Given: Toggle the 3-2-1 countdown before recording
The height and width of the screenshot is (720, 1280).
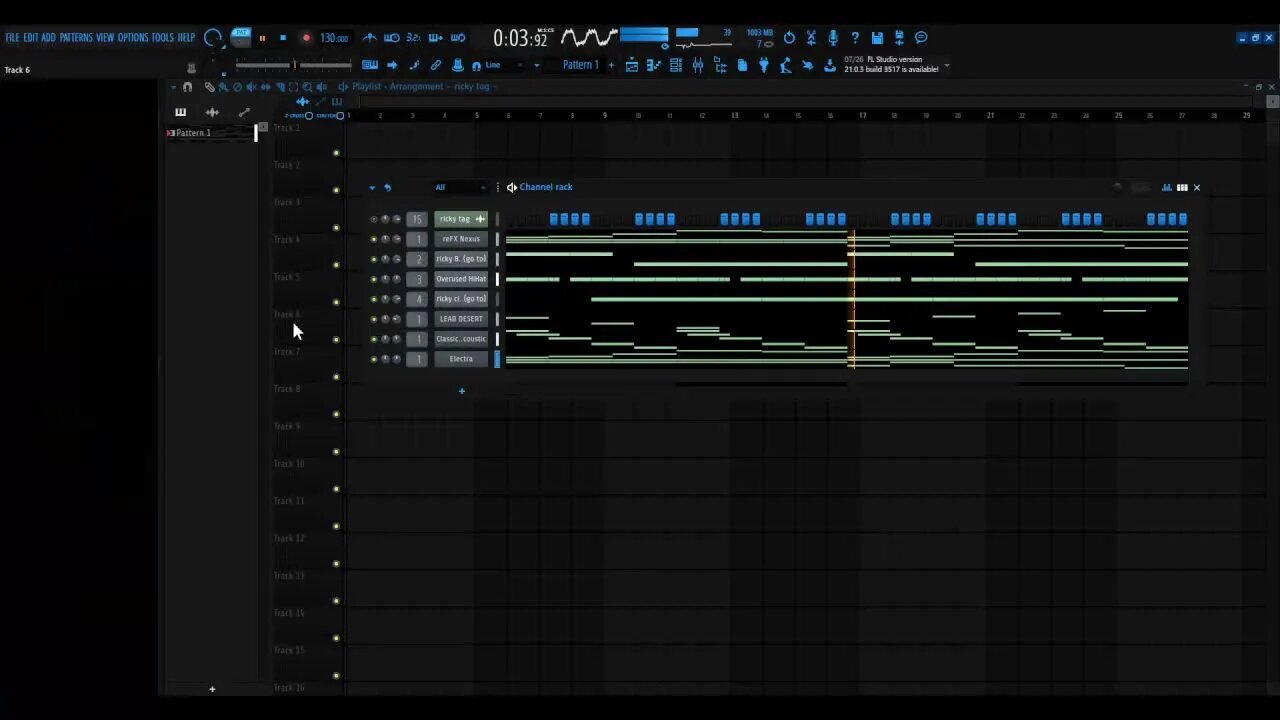Looking at the screenshot, I should [x=413, y=38].
